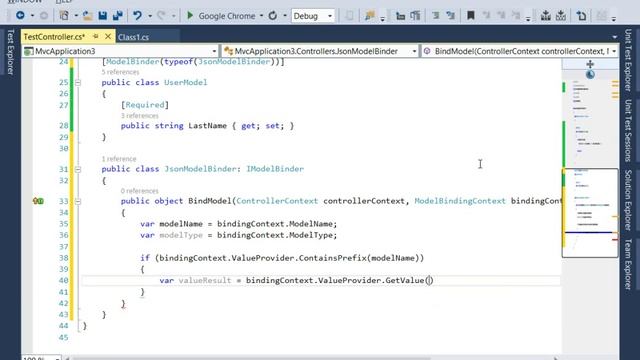Viewport: 640px width, 360px height.
Task: Click the greyed Redo icon
Action: (x=161, y=16)
